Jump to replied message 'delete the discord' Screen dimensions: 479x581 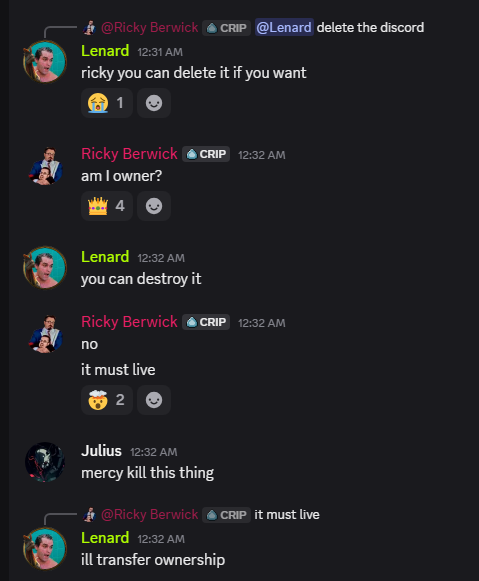pyautogui.click(x=370, y=27)
